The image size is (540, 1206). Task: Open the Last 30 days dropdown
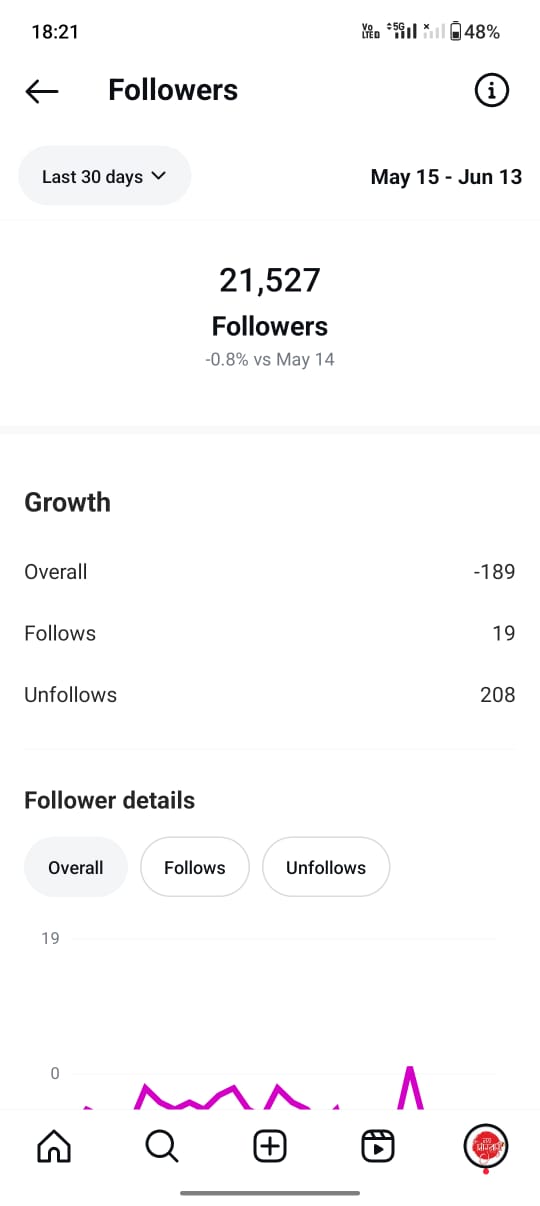click(x=105, y=176)
